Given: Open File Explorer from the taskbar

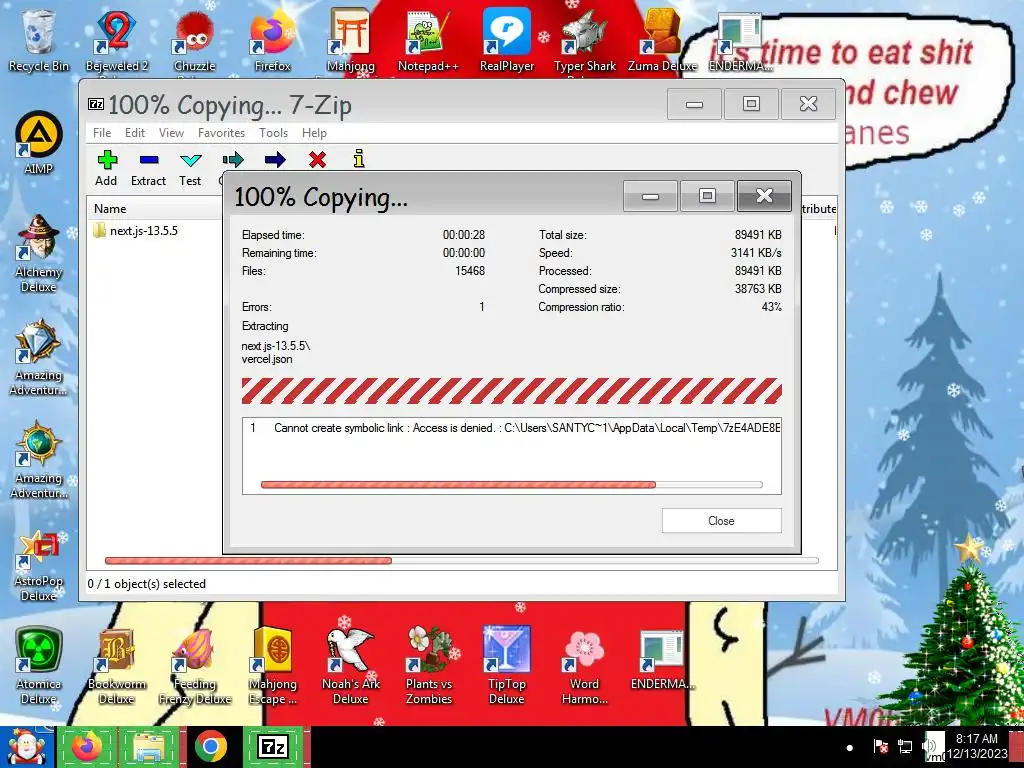Looking at the screenshot, I should coord(149,747).
